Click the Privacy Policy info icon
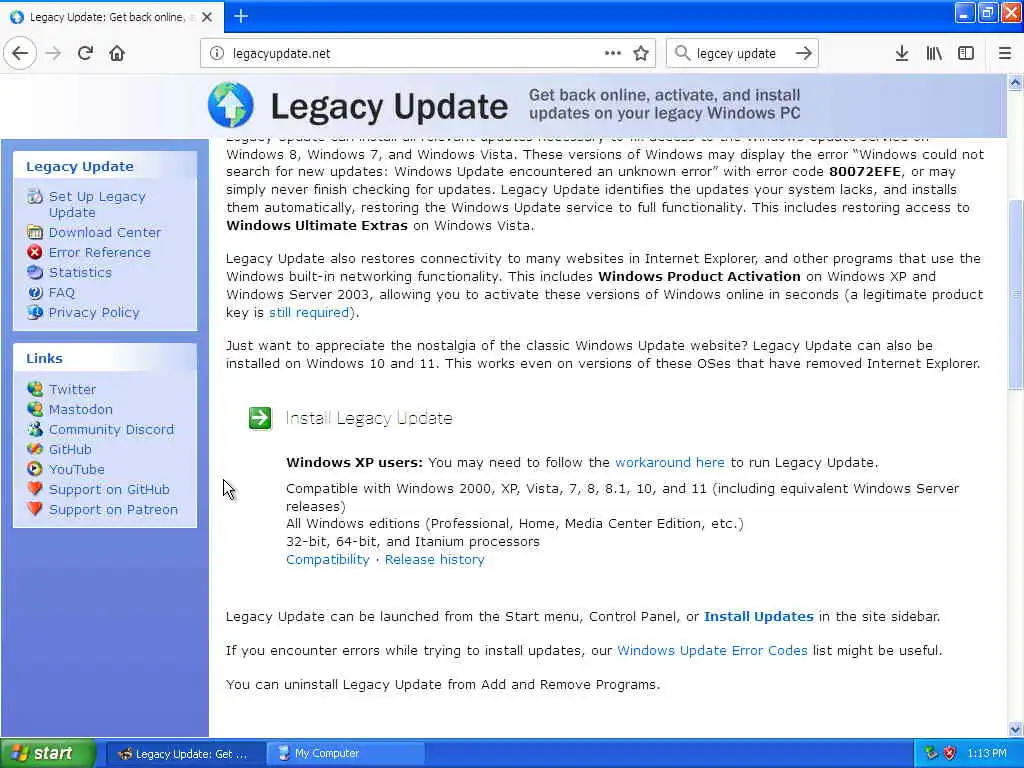 pos(35,313)
